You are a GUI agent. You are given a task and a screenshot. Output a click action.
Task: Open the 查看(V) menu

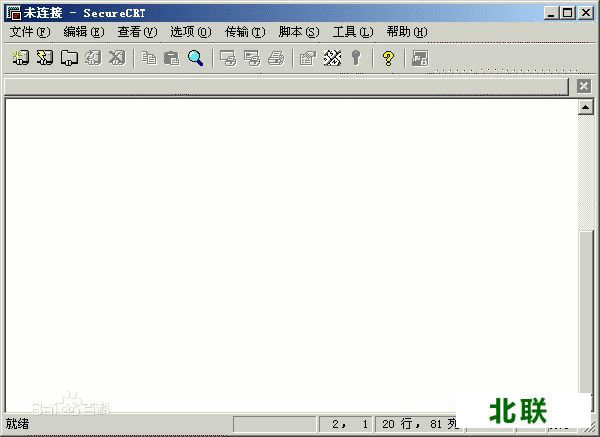[137, 32]
